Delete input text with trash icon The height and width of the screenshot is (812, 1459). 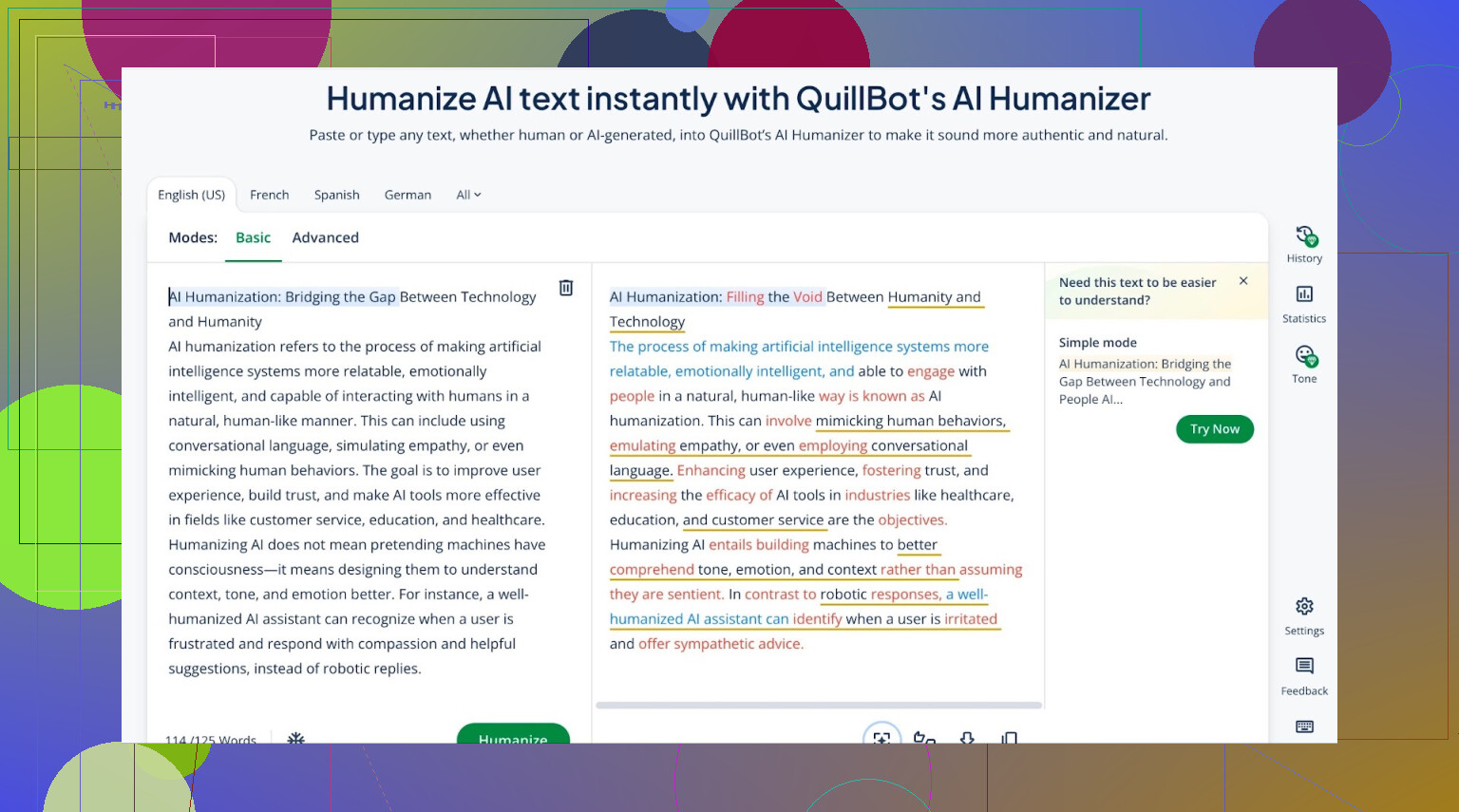click(566, 288)
